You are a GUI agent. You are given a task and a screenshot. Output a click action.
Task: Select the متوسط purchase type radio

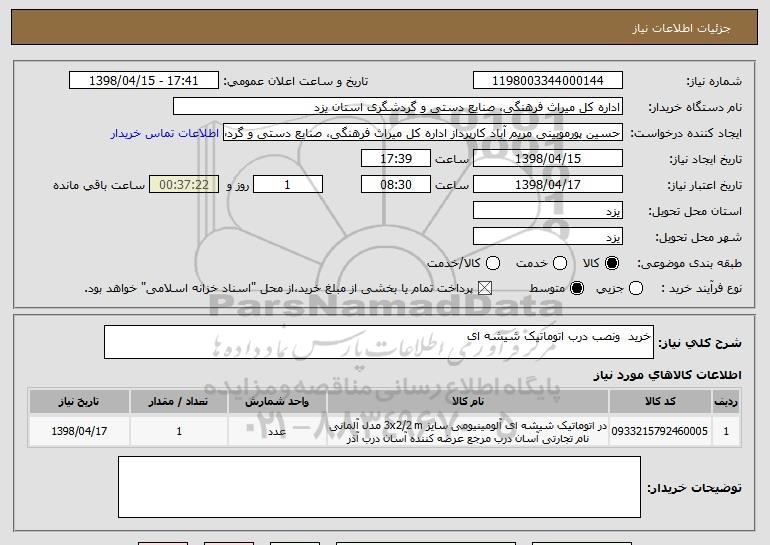point(577,289)
